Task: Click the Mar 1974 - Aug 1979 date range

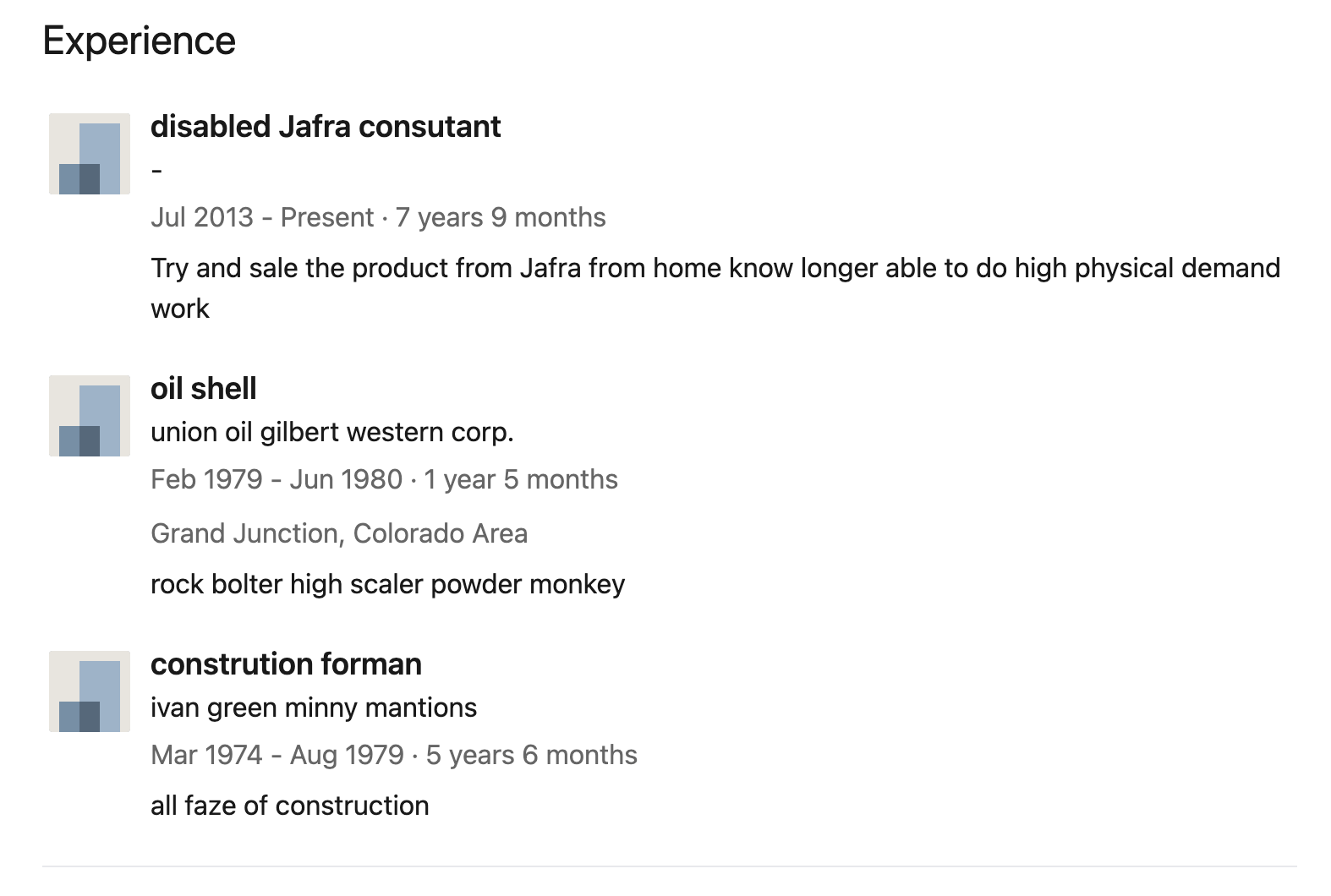Action: pyautogui.click(x=277, y=755)
